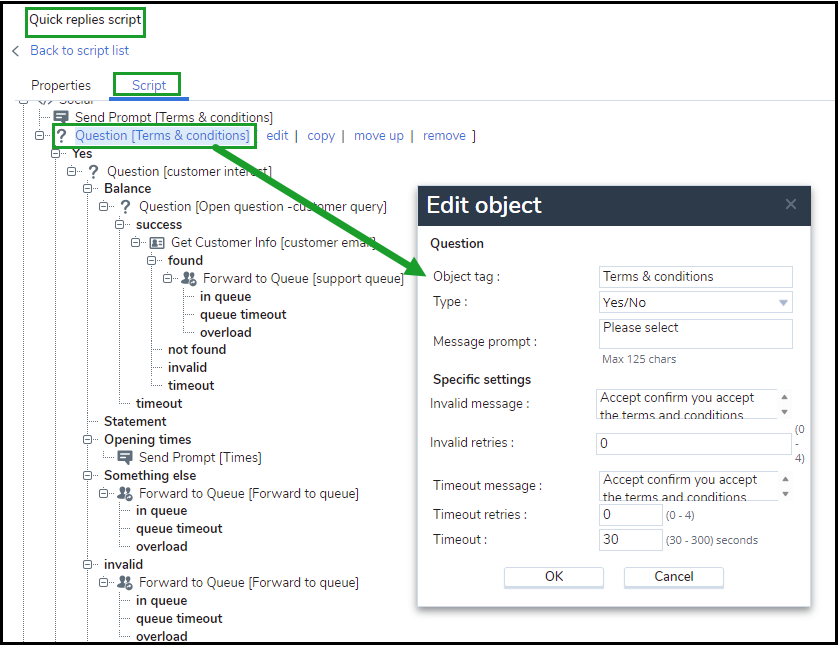
Task: Click the Cancel button
Action: click(x=673, y=577)
